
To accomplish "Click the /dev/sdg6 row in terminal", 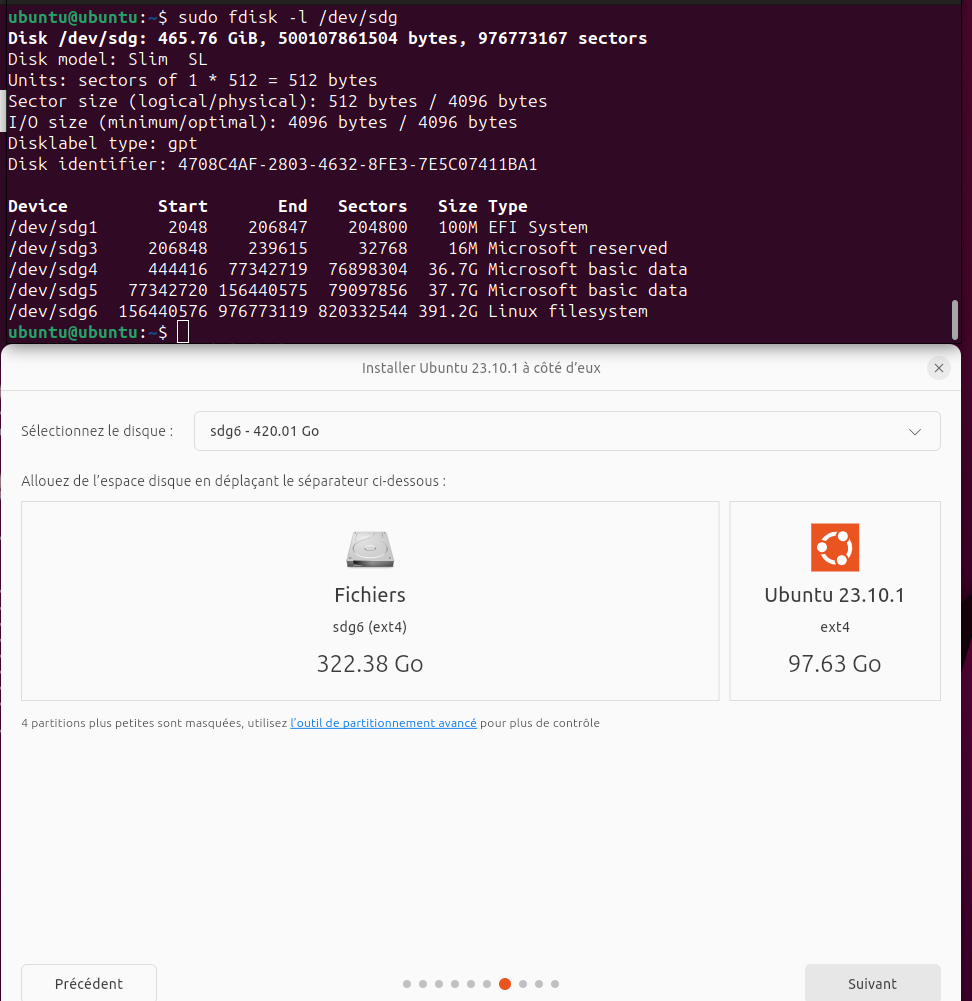I will pos(328,311).
